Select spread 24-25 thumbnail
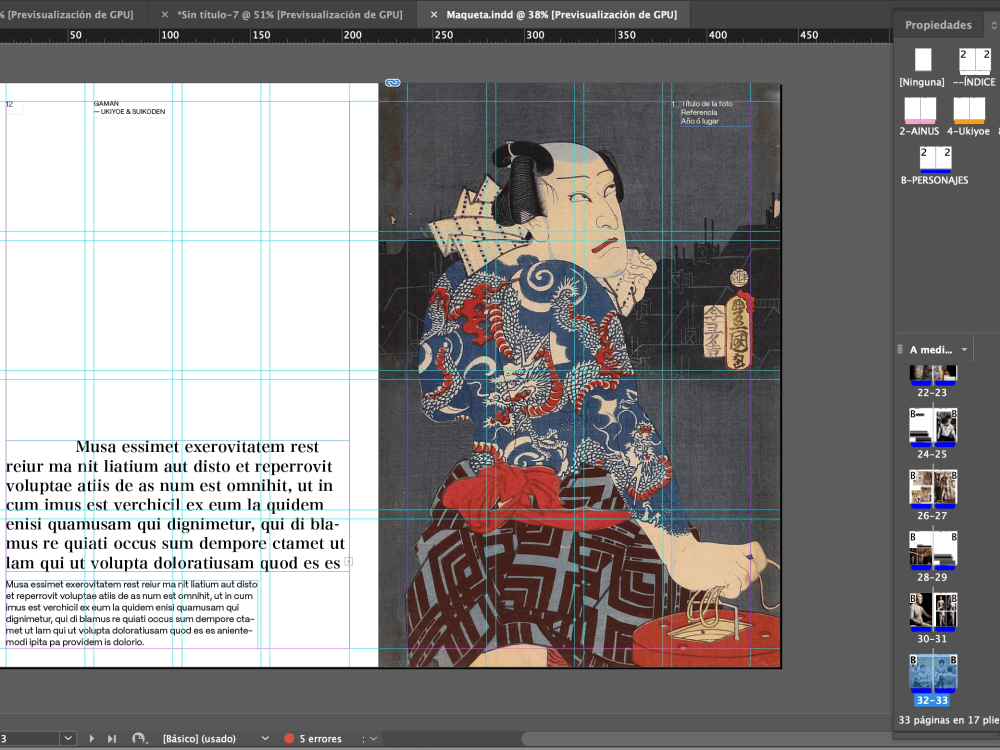This screenshot has width=1000, height=750. pos(932,427)
